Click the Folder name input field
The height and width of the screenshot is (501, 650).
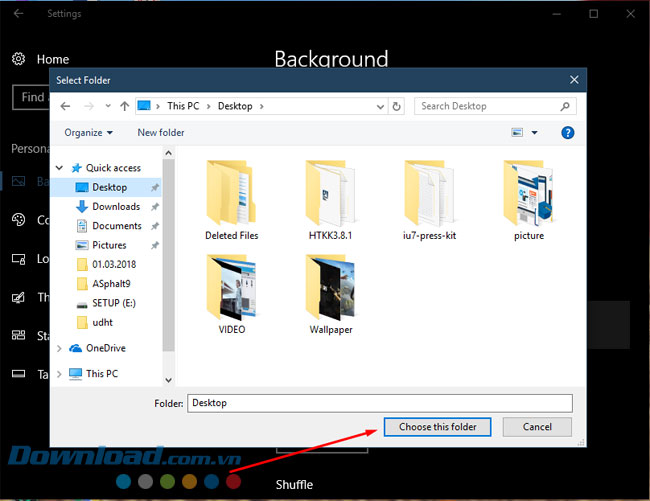[x=380, y=403]
